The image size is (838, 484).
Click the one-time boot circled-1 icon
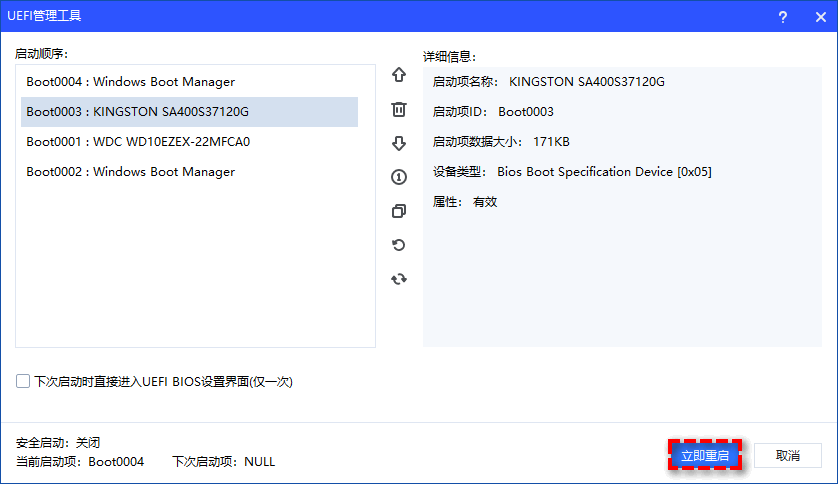click(x=399, y=177)
